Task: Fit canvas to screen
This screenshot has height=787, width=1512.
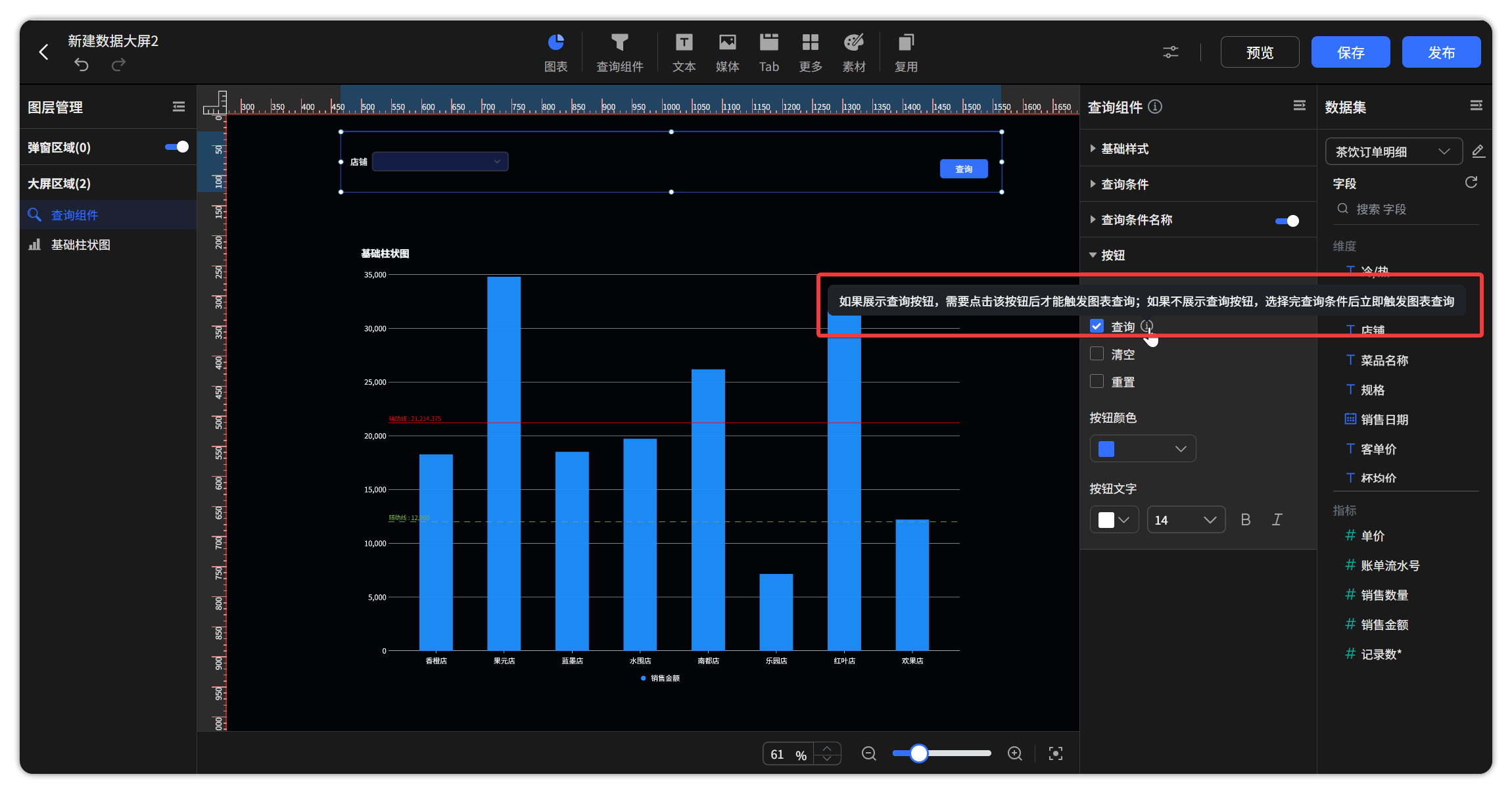Action: (x=1055, y=753)
